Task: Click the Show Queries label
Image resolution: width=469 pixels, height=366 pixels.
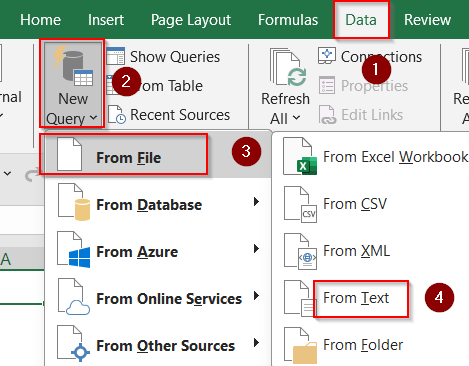Action: point(175,57)
